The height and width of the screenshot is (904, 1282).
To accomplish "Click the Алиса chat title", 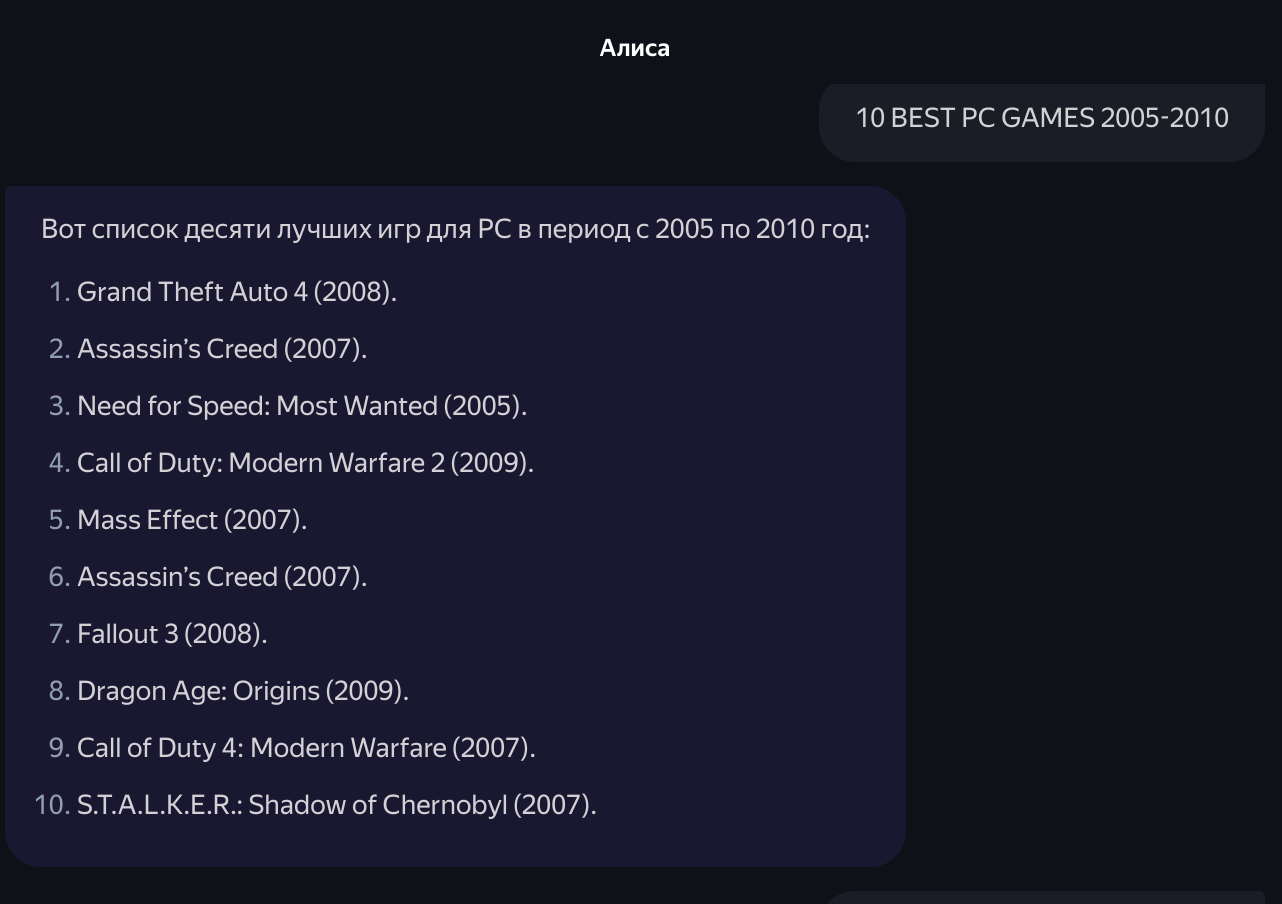I will [634, 48].
